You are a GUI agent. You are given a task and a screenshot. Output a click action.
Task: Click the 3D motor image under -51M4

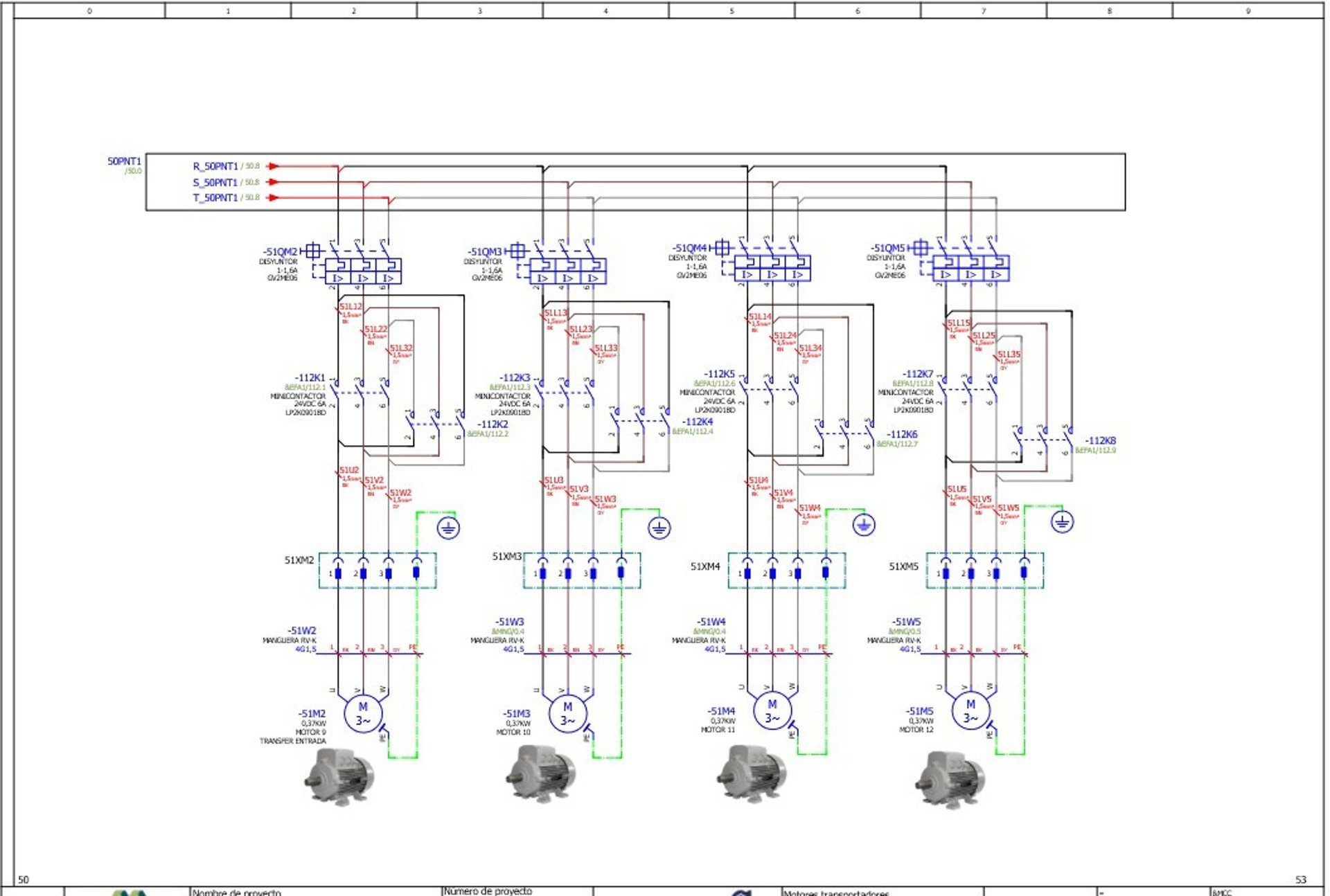click(x=751, y=774)
